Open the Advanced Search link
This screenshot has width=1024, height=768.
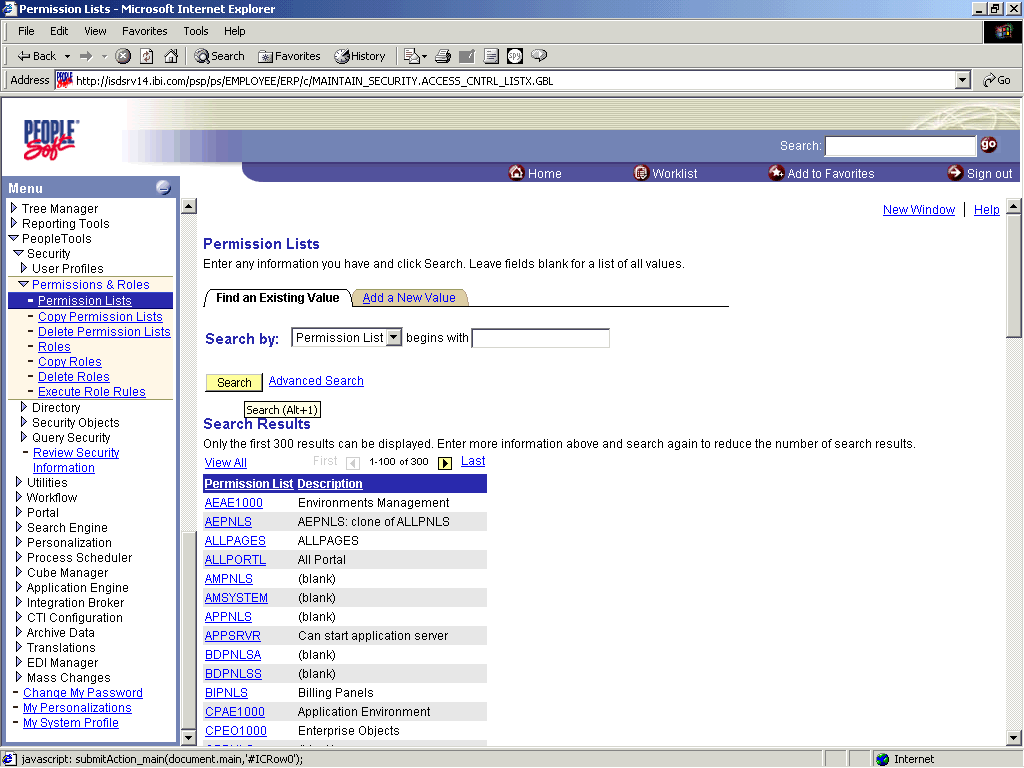pos(316,381)
